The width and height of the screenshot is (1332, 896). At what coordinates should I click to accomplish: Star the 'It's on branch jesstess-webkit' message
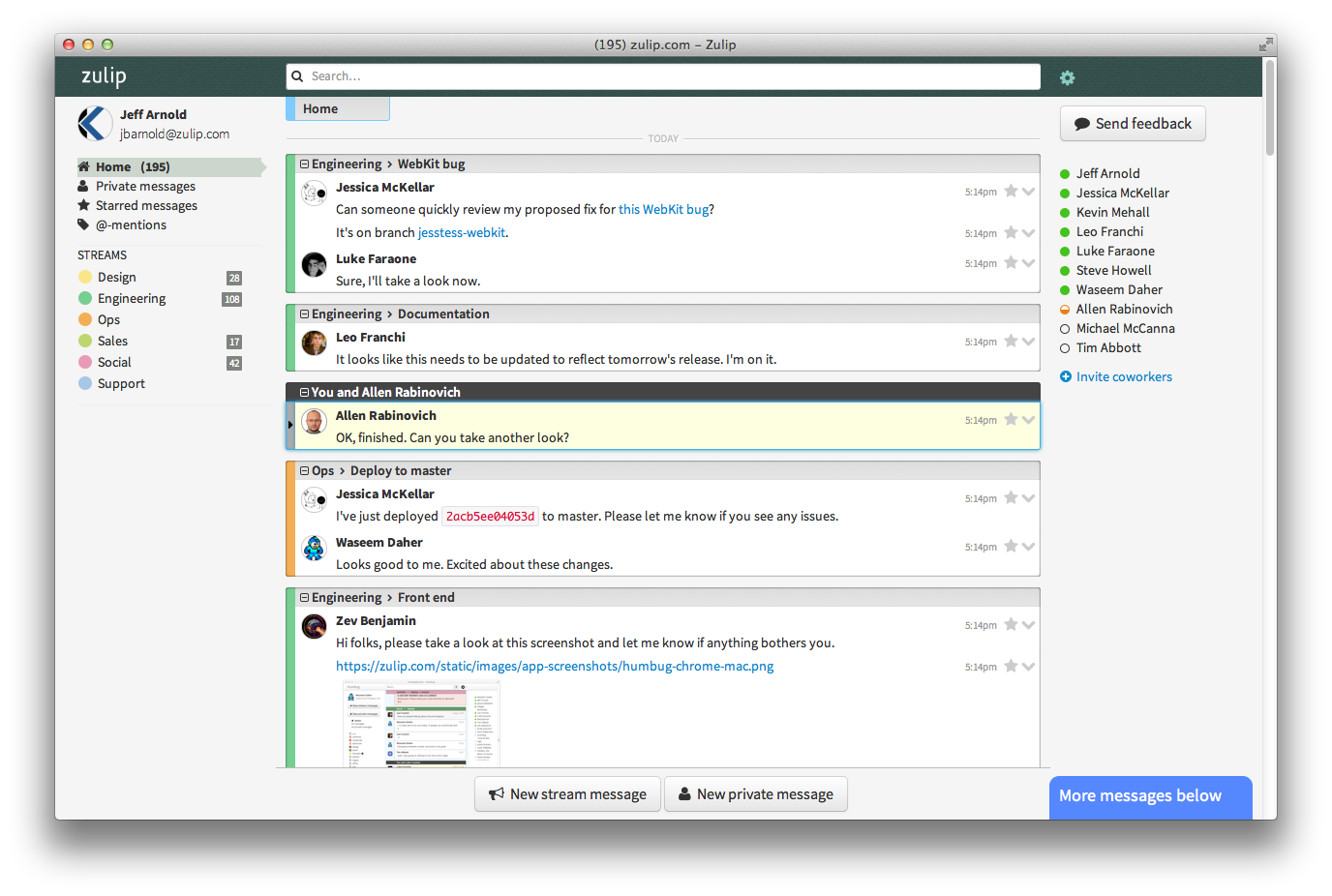(x=1011, y=232)
